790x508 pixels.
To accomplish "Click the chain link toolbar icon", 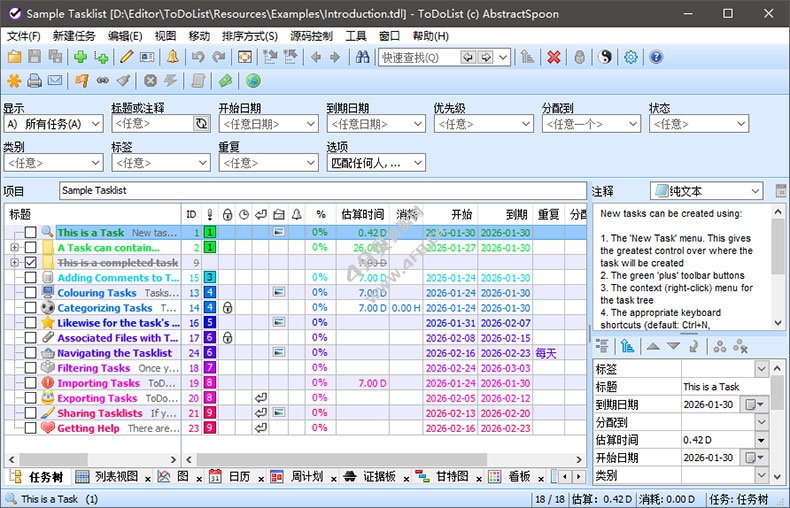I will pos(103,81).
